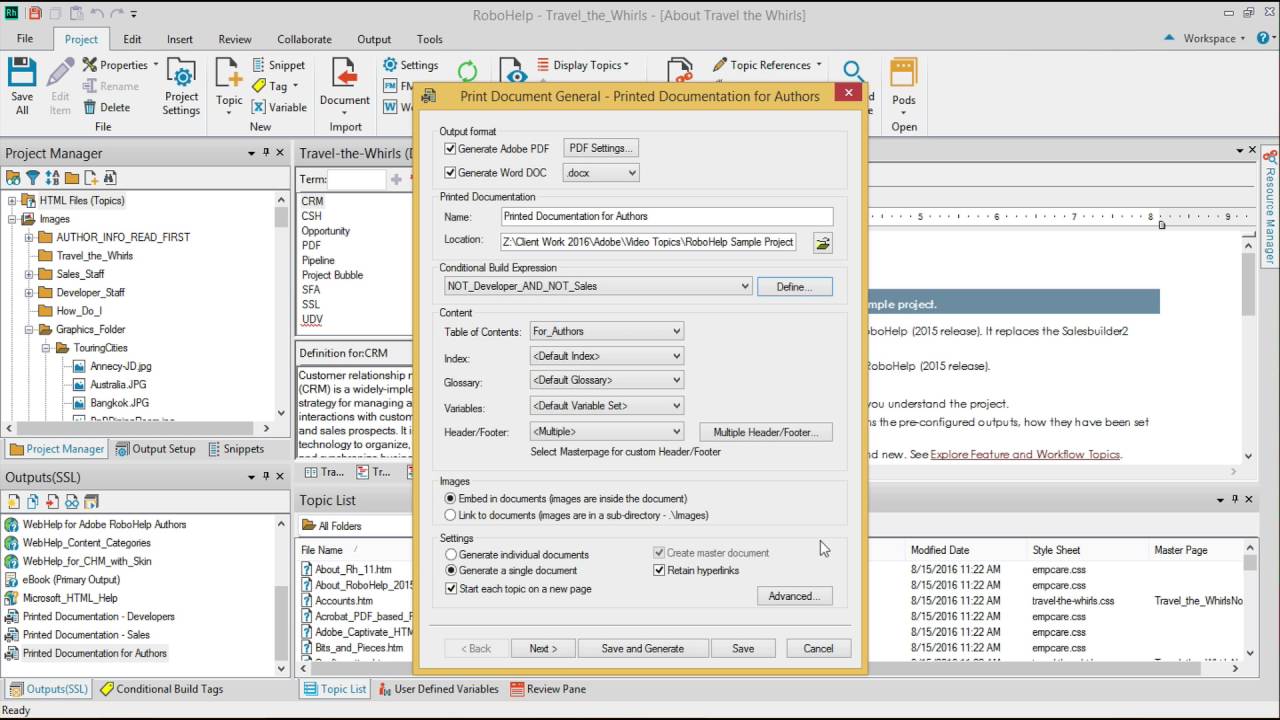Open the File menu
This screenshot has width=1280, height=720.
[25, 39]
